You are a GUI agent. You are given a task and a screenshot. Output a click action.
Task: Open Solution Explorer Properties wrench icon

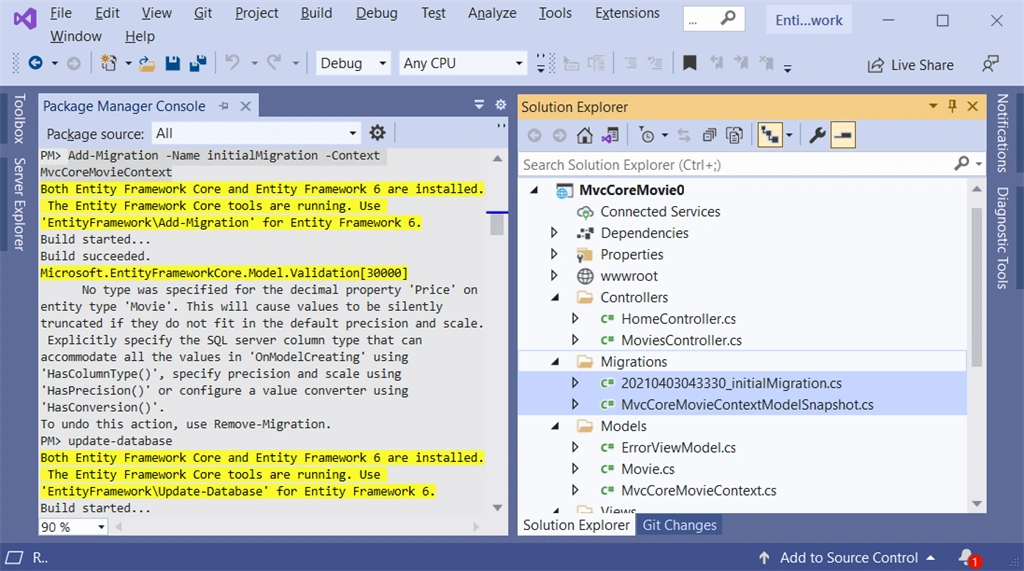[816, 135]
